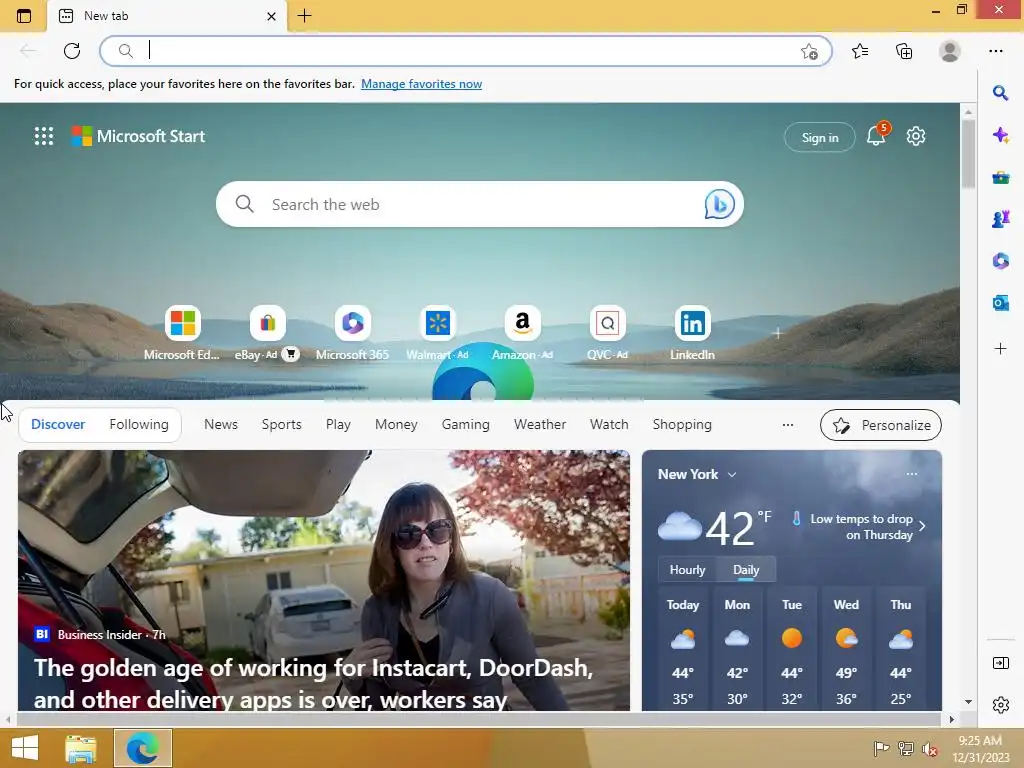Open the Play category
The height and width of the screenshot is (768, 1024).
tap(338, 424)
